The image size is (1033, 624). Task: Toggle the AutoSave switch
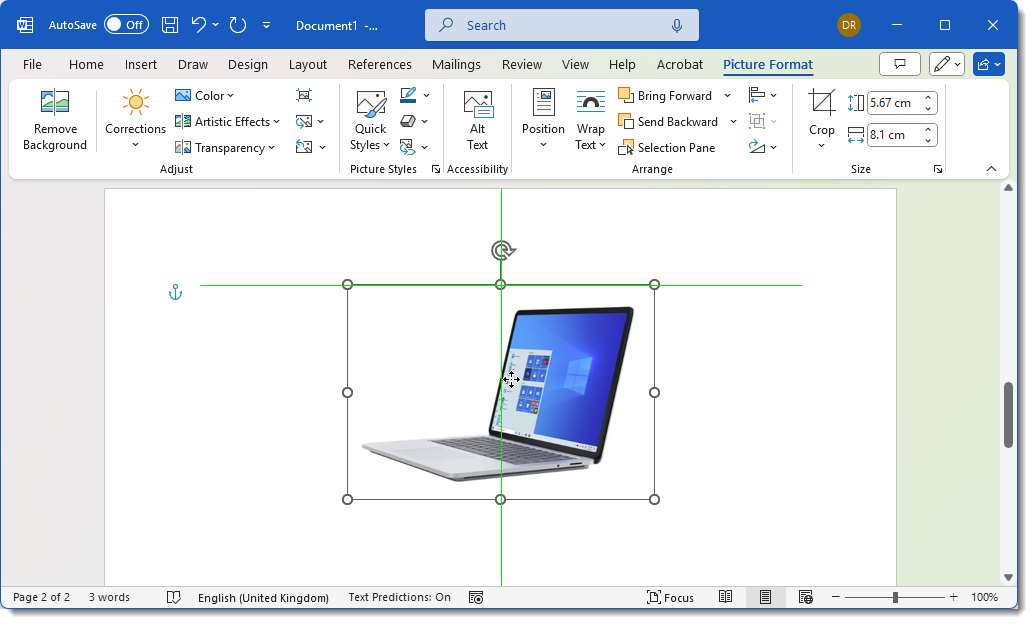[x=126, y=25]
